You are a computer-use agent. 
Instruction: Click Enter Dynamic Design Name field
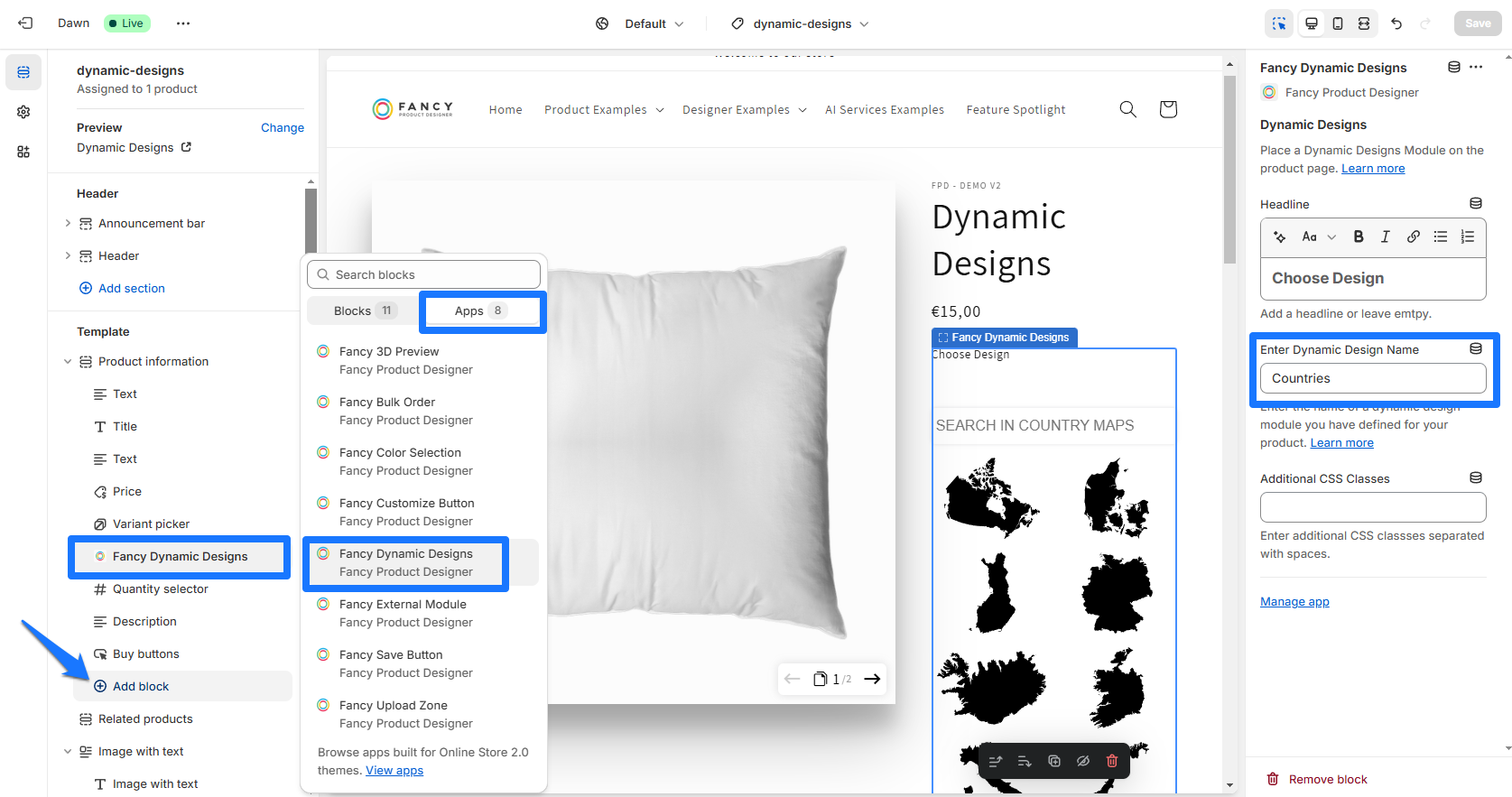(x=1373, y=378)
